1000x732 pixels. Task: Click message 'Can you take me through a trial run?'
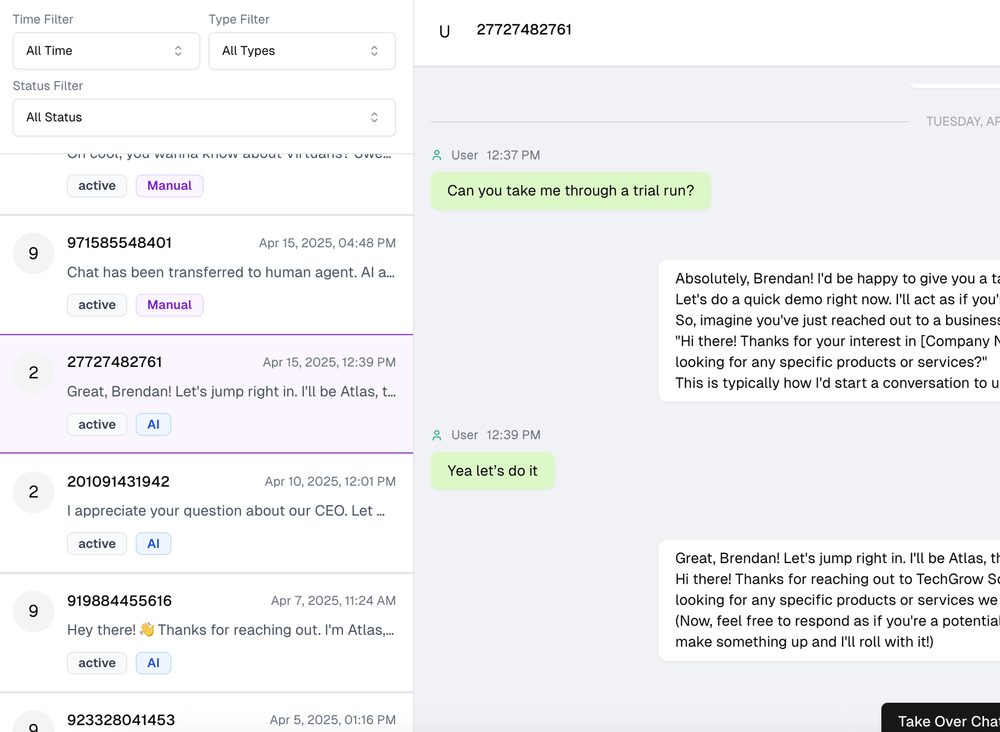pos(571,191)
